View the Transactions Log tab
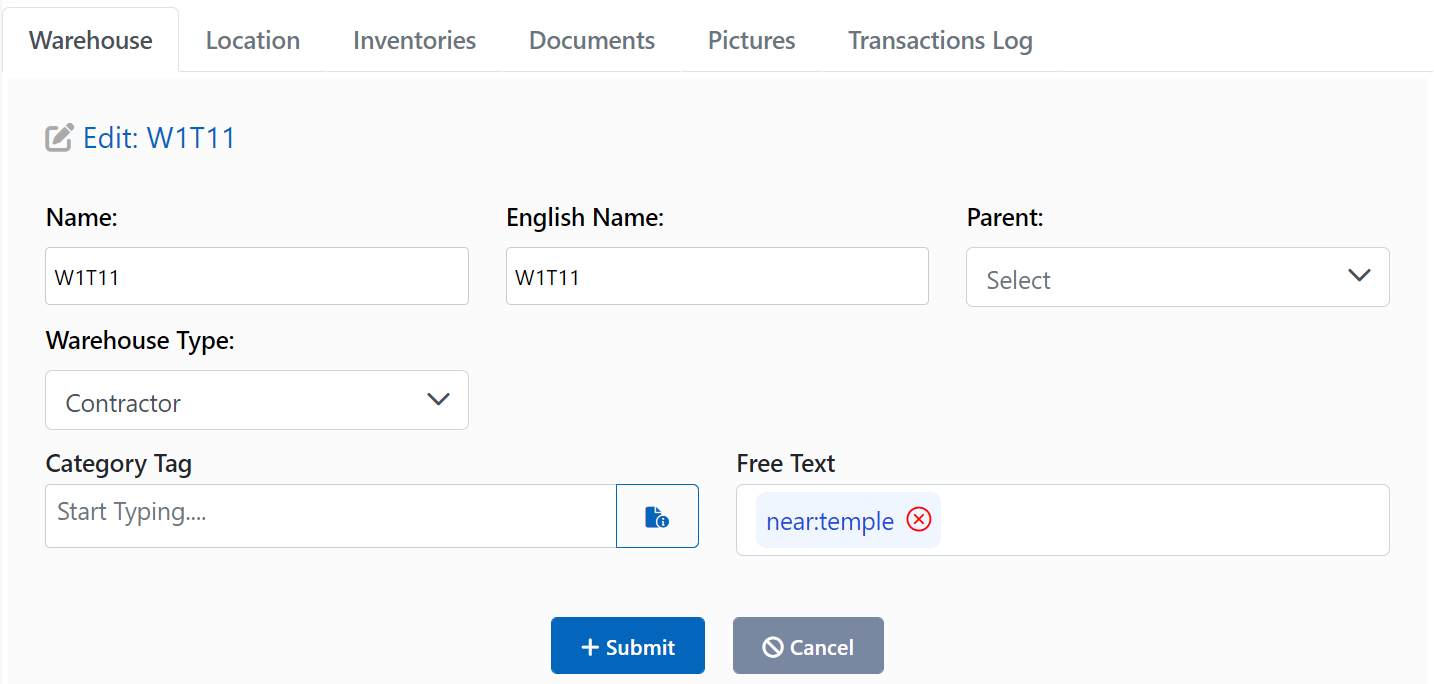 tap(940, 41)
